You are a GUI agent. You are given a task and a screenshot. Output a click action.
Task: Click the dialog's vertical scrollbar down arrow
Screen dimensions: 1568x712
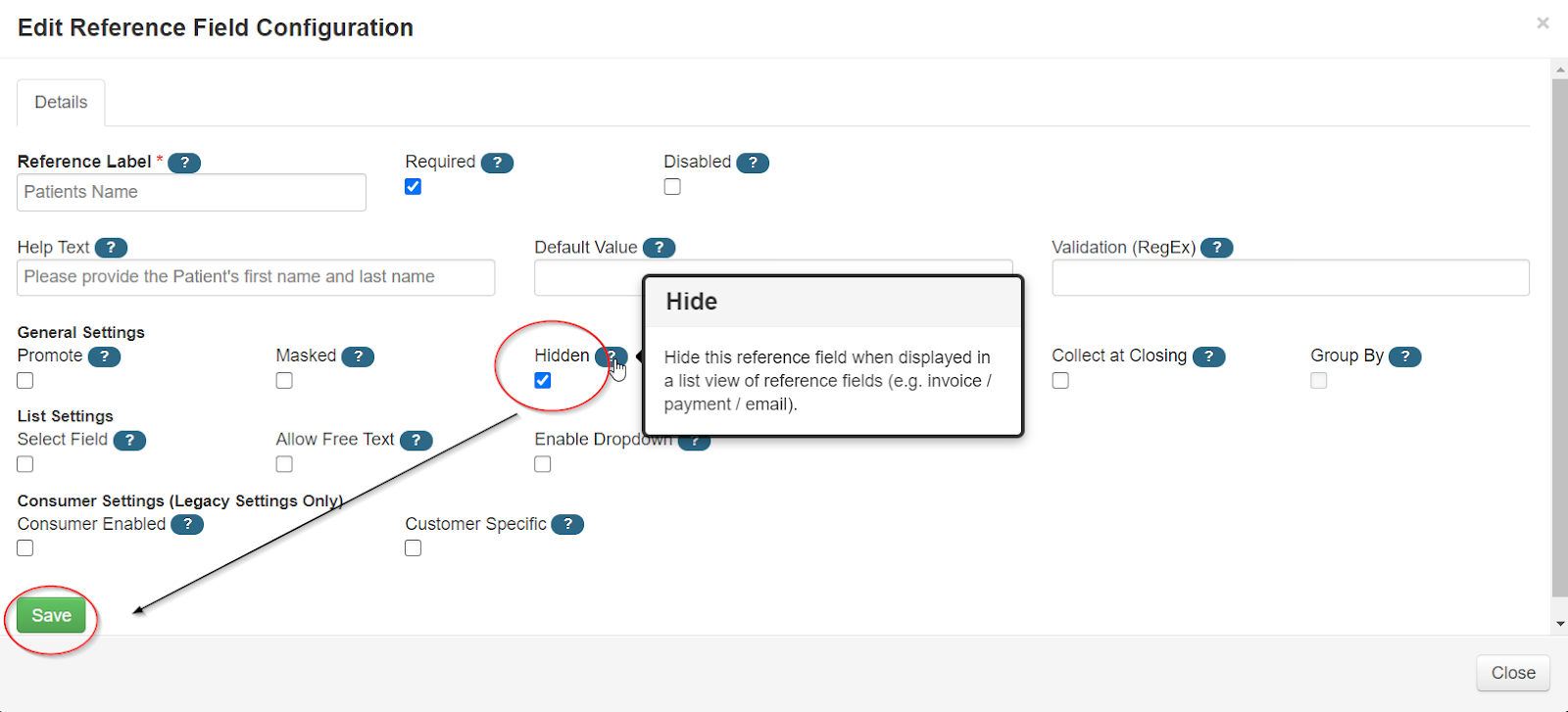[x=1559, y=624]
